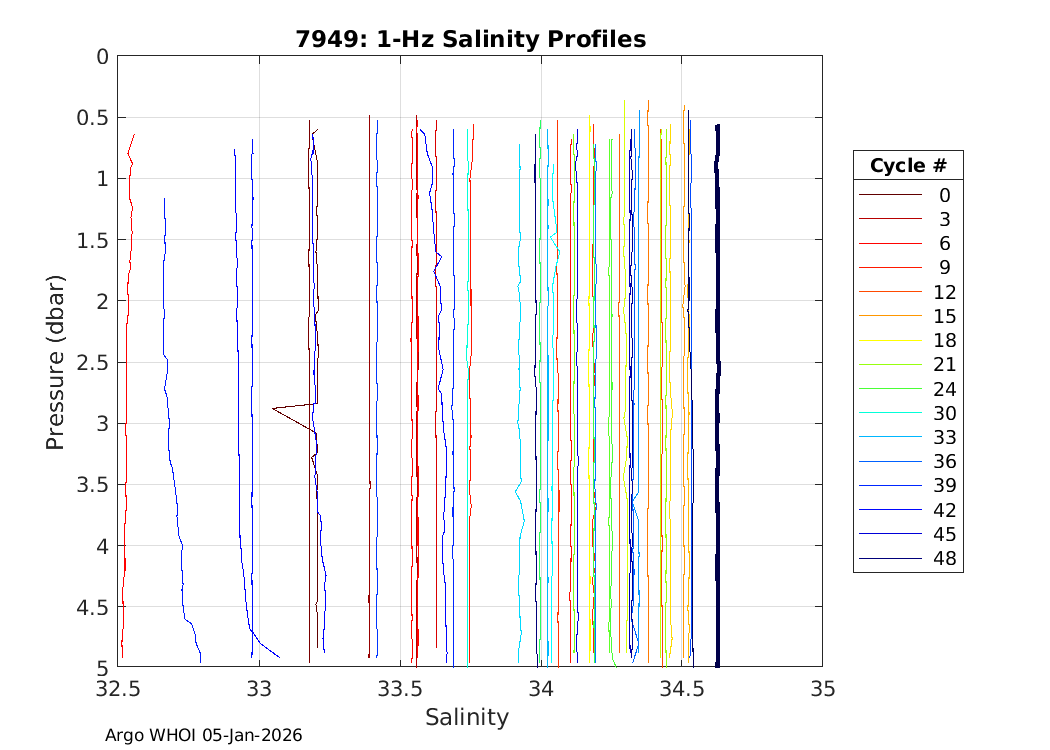Select the Cycle 0 legend line sample
This screenshot has height=750, width=1050.
(889, 195)
